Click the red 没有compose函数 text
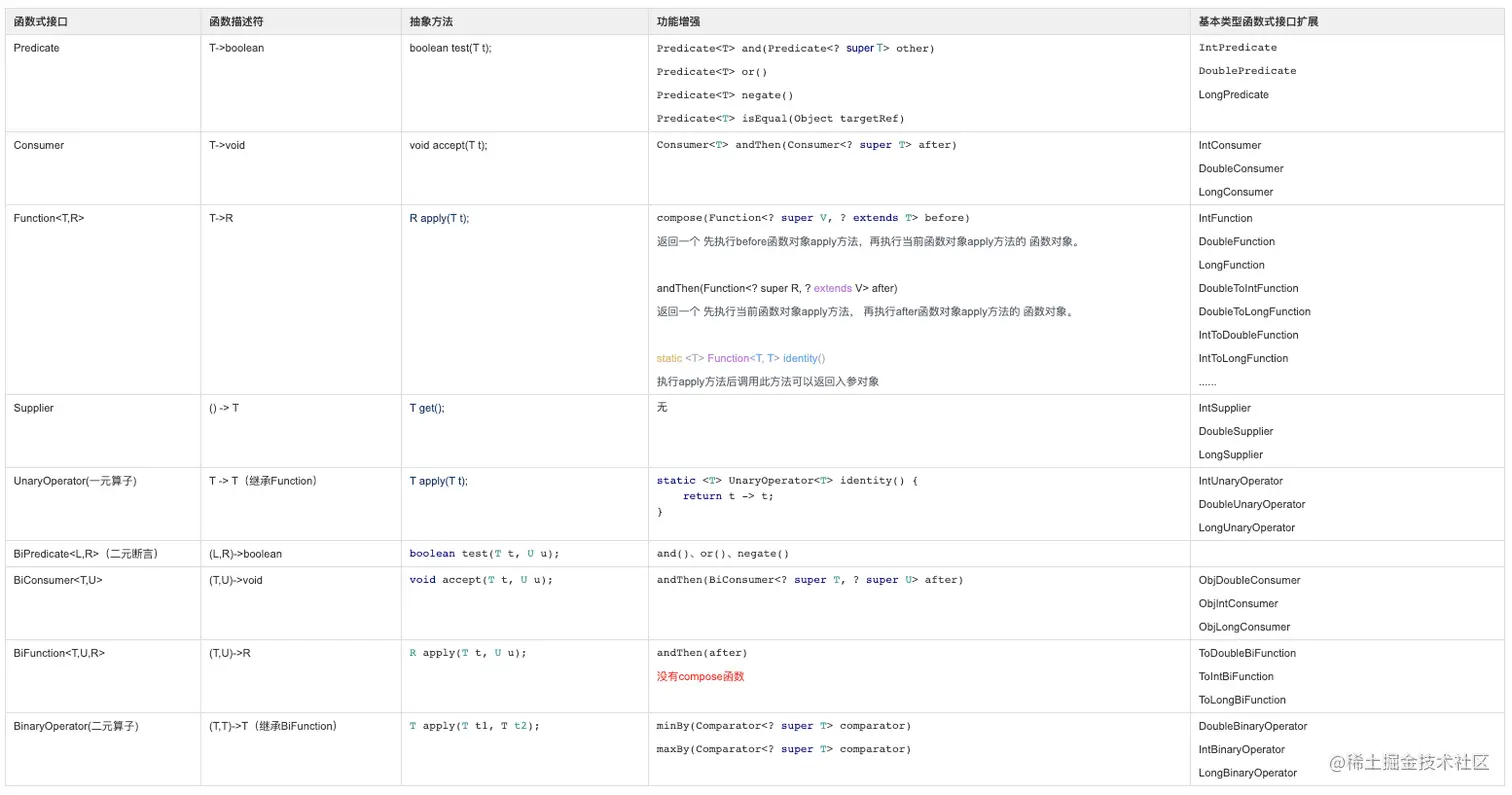The width and height of the screenshot is (1512, 795). 700,677
